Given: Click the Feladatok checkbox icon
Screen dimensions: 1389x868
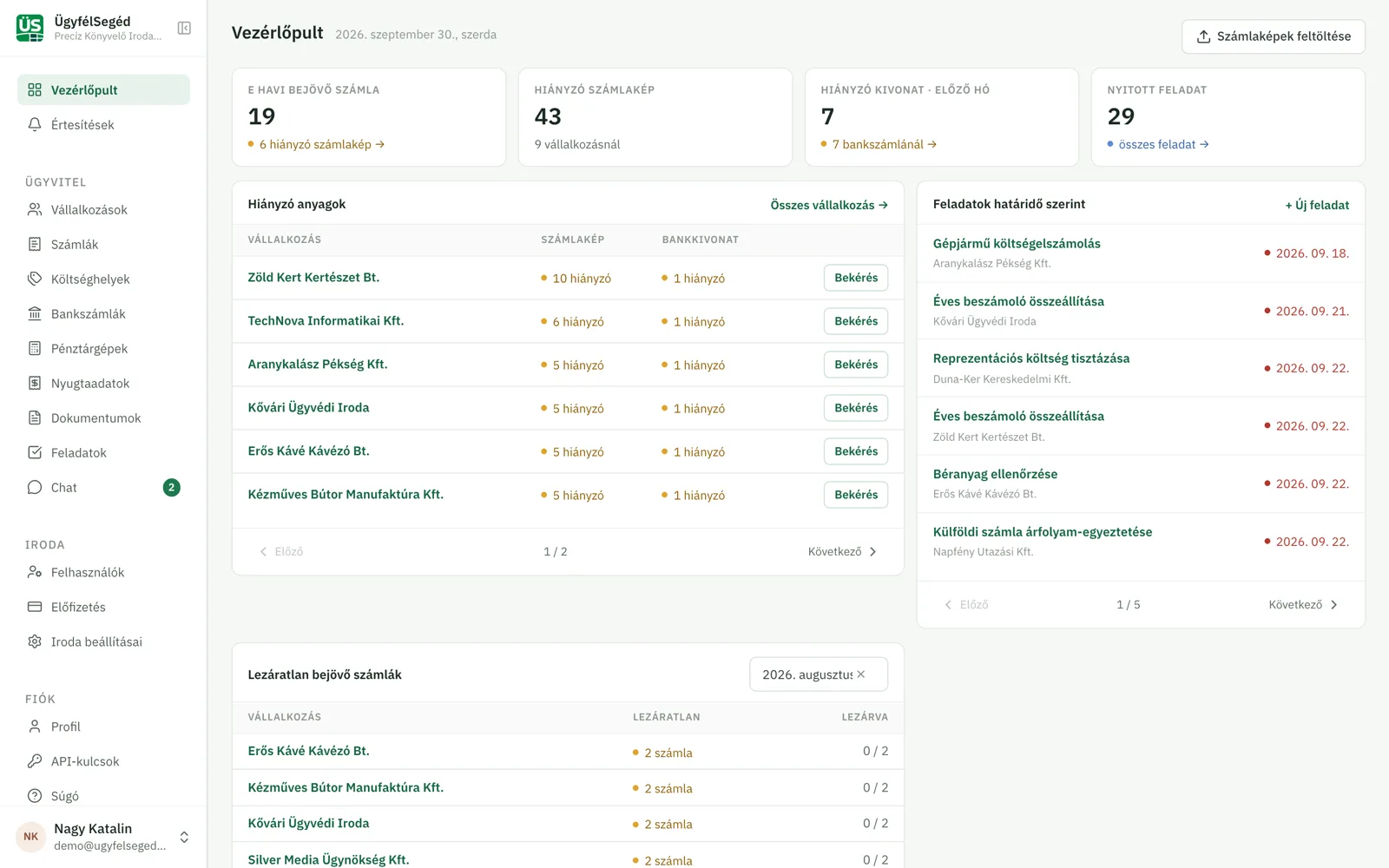Looking at the screenshot, I should 35,453.
